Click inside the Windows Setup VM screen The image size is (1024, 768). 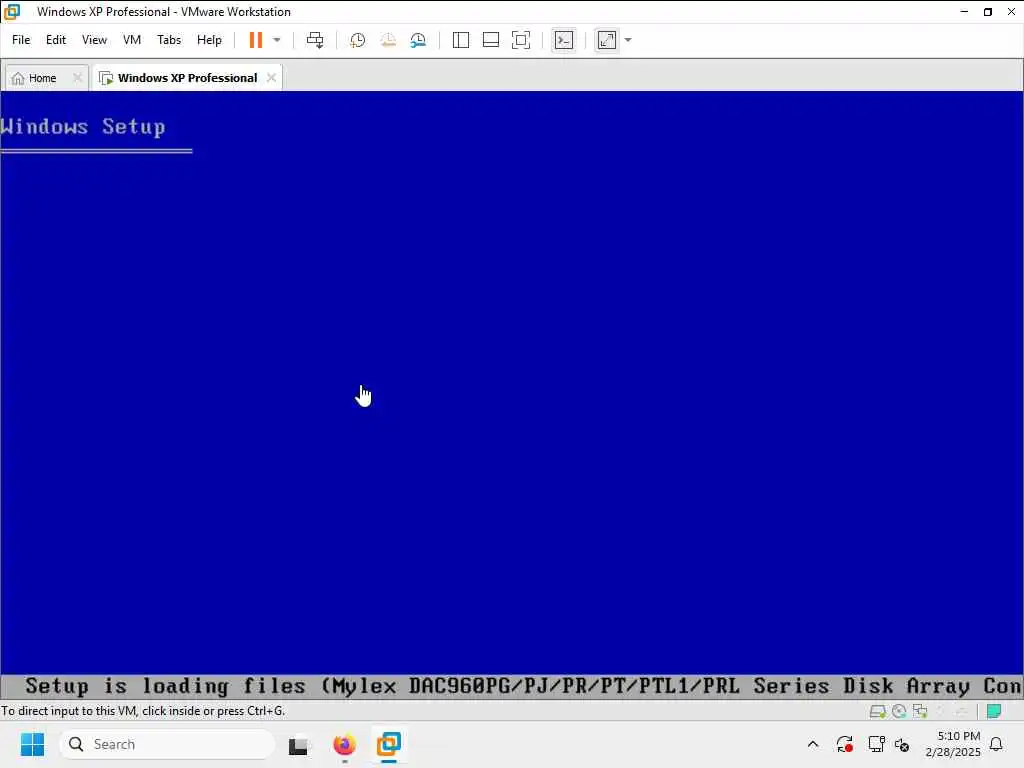point(511,394)
